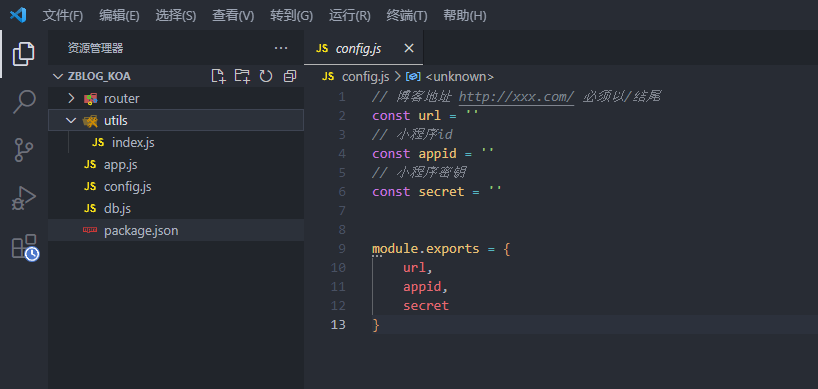Collapse the ZBLOG_KOA project section
The width and height of the screenshot is (818, 389).
click(57, 76)
